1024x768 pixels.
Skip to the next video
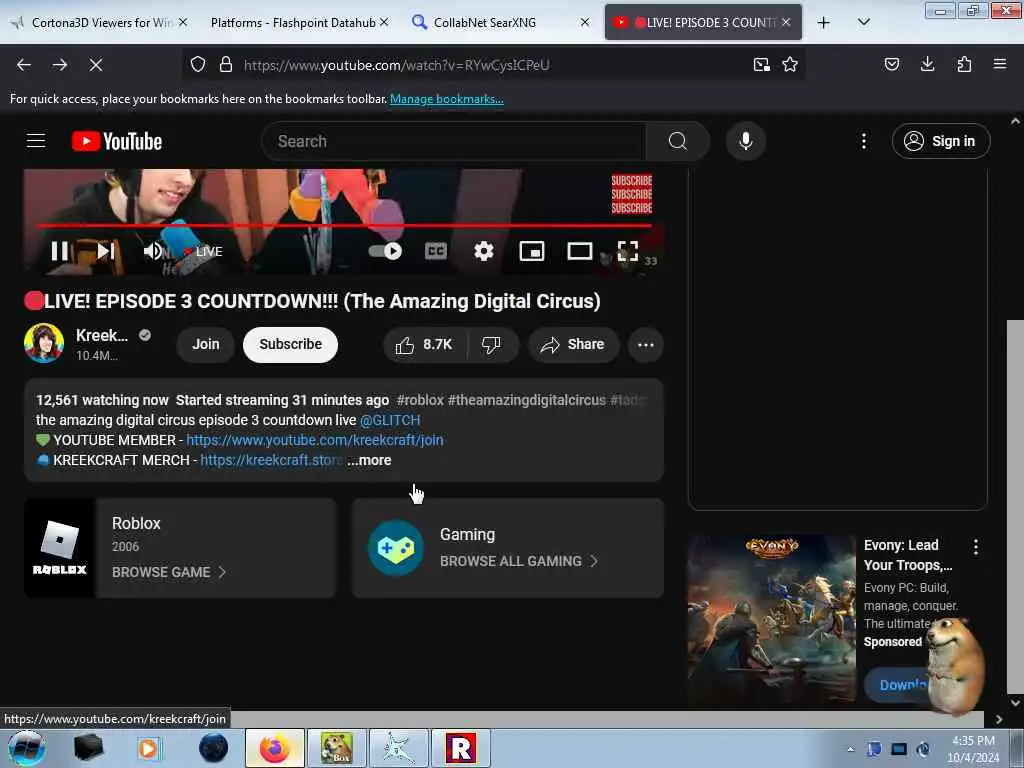coord(106,251)
